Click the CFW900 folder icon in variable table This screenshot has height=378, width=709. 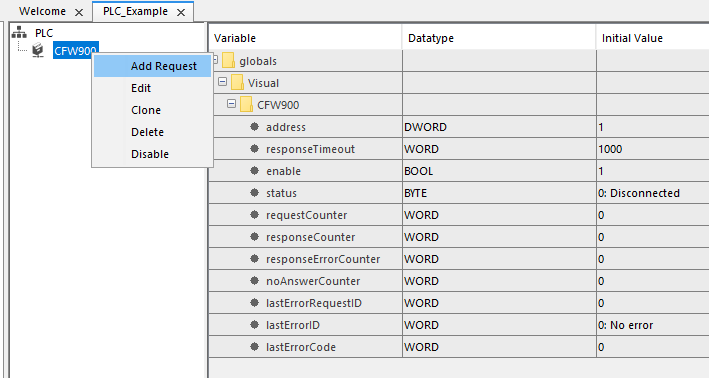(246, 104)
